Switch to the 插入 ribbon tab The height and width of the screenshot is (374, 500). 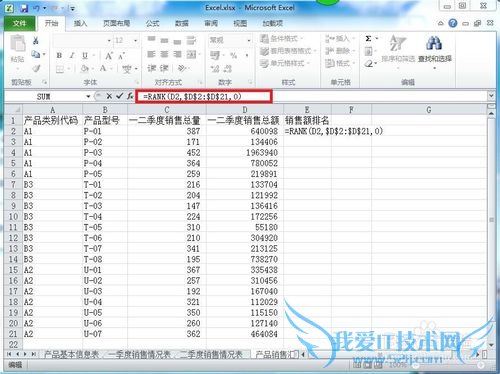tap(80, 23)
